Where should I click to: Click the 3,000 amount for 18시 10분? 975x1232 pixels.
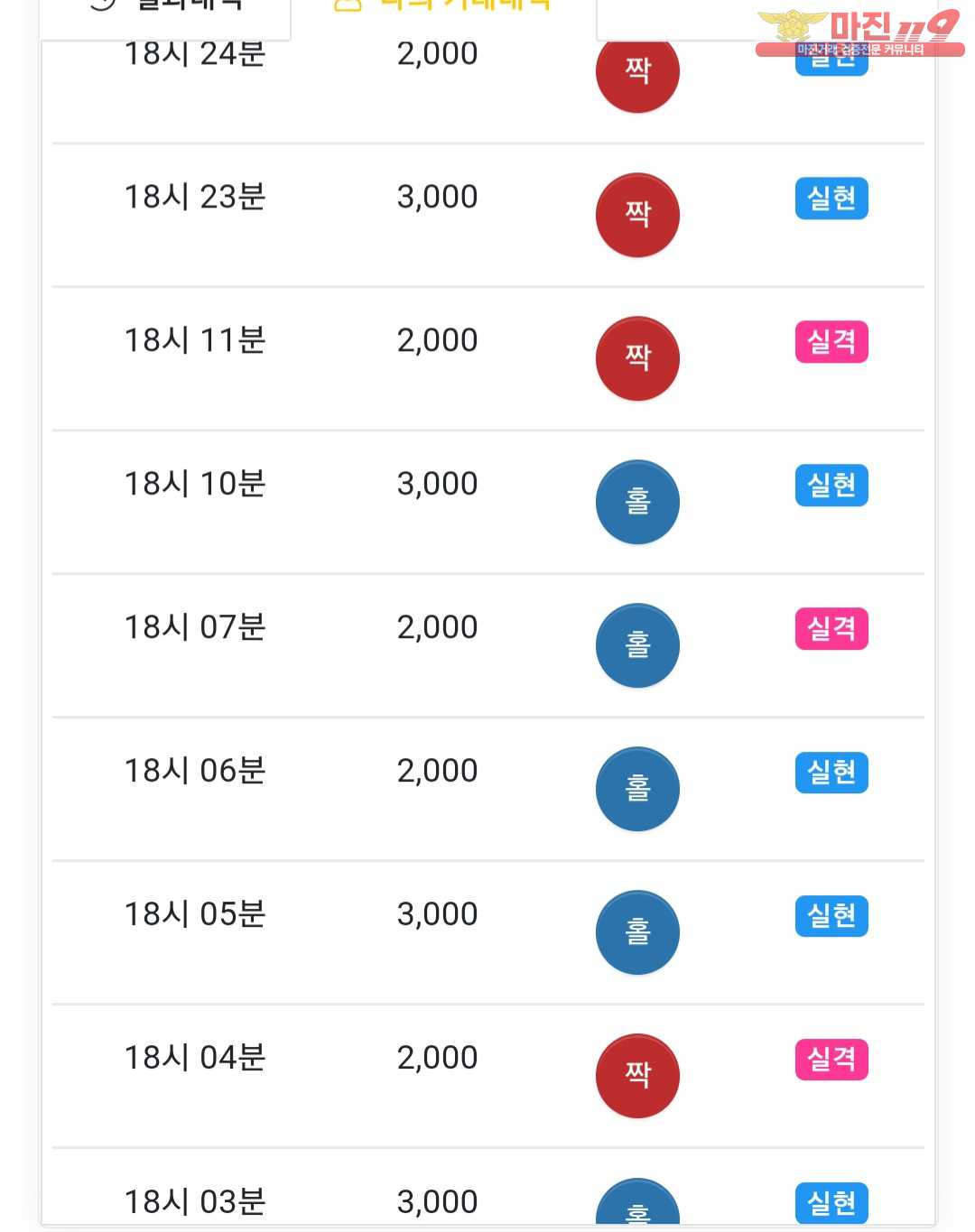tap(437, 485)
